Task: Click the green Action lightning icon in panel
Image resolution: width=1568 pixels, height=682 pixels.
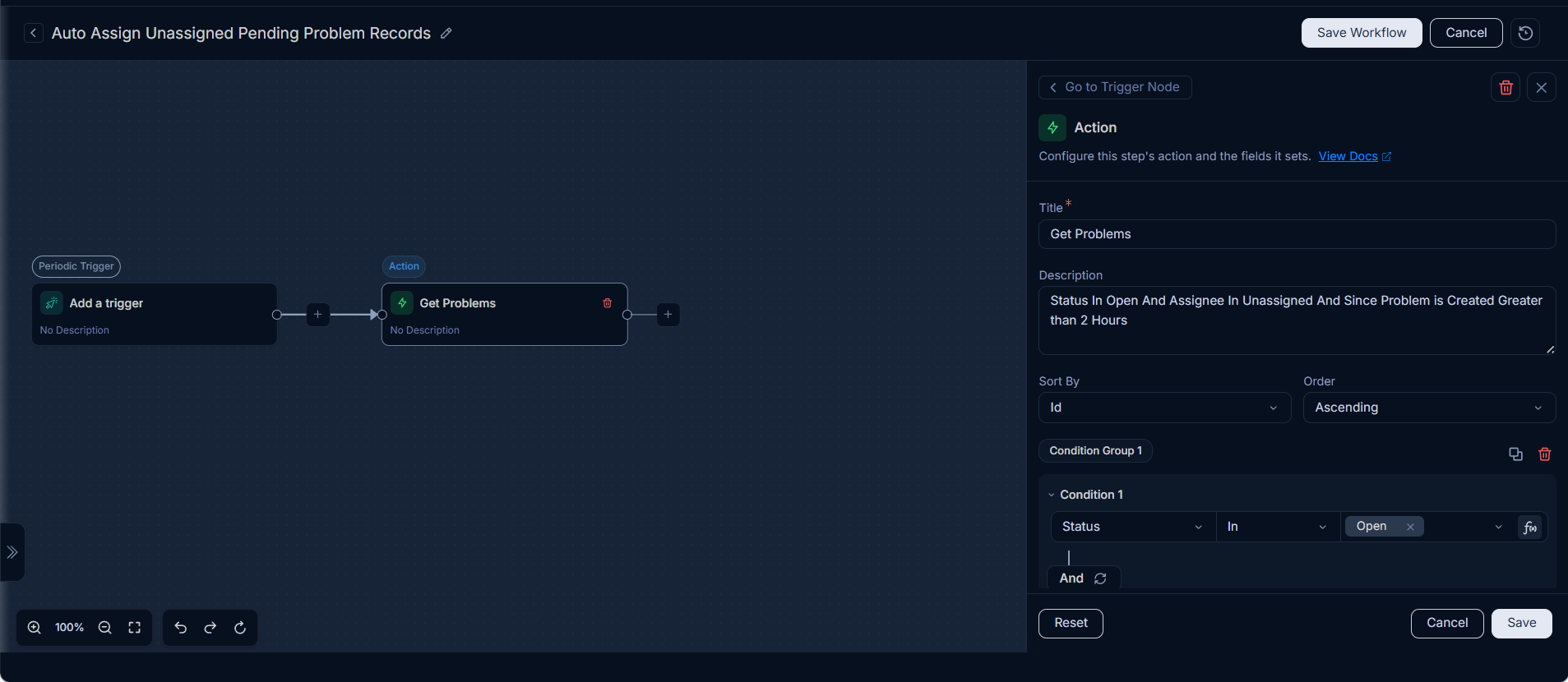Action: click(x=1052, y=127)
